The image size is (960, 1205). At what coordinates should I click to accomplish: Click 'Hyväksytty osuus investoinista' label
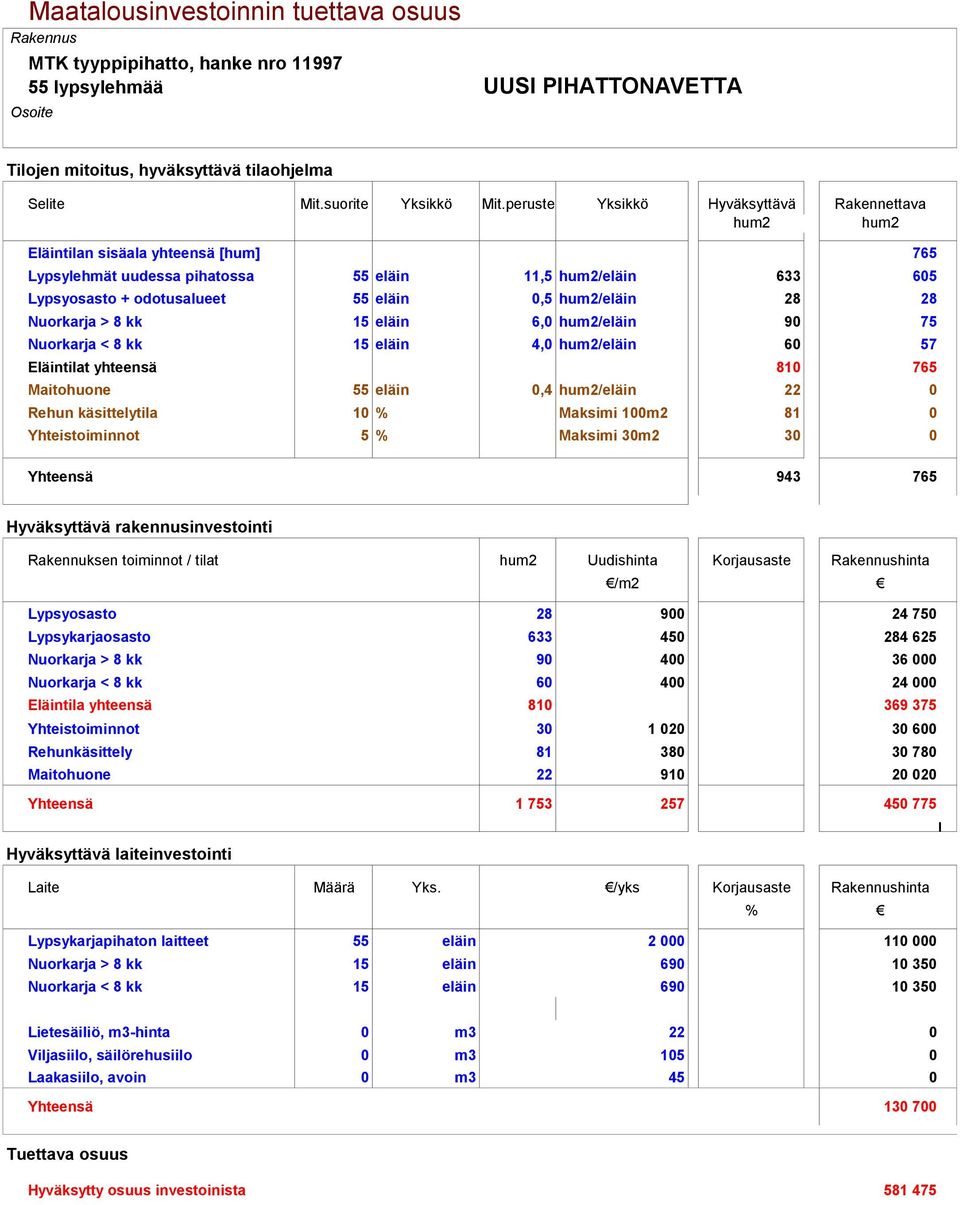[137, 1191]
